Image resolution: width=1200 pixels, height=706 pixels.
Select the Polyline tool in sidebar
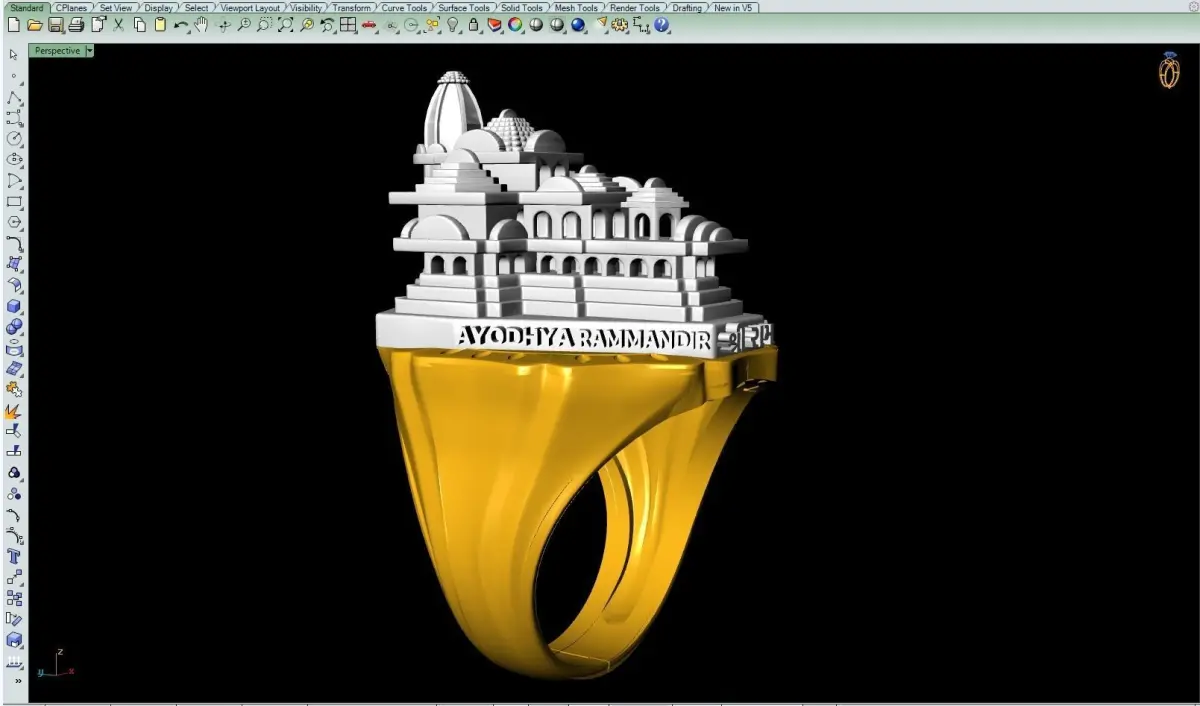coord(14,97)
